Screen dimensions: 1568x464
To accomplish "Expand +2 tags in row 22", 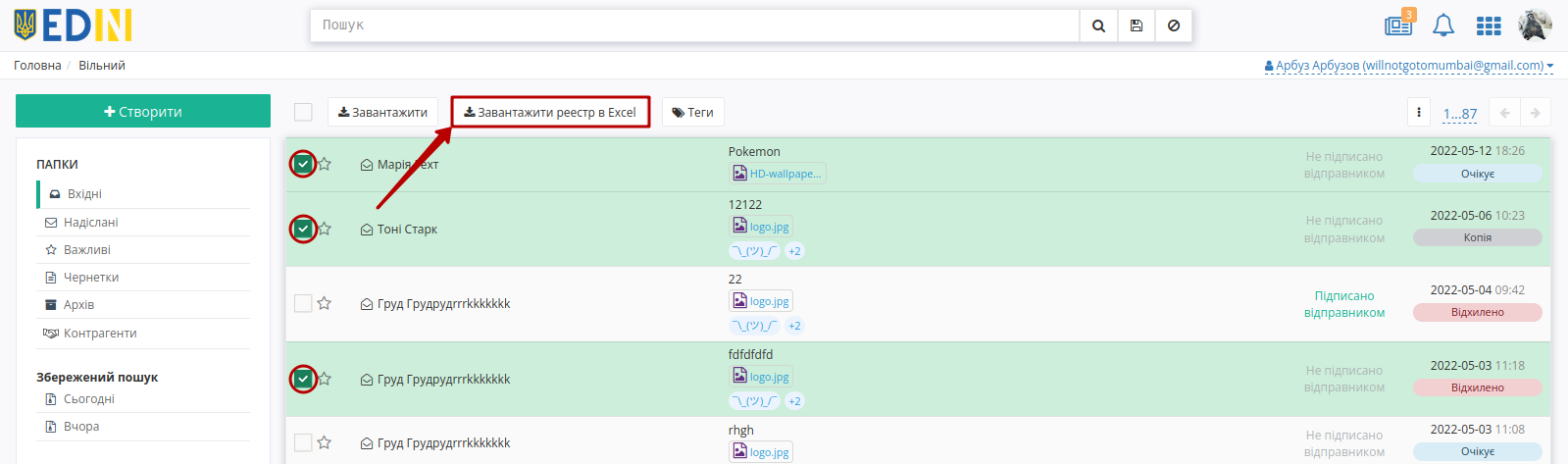I will tap(794, 326).
